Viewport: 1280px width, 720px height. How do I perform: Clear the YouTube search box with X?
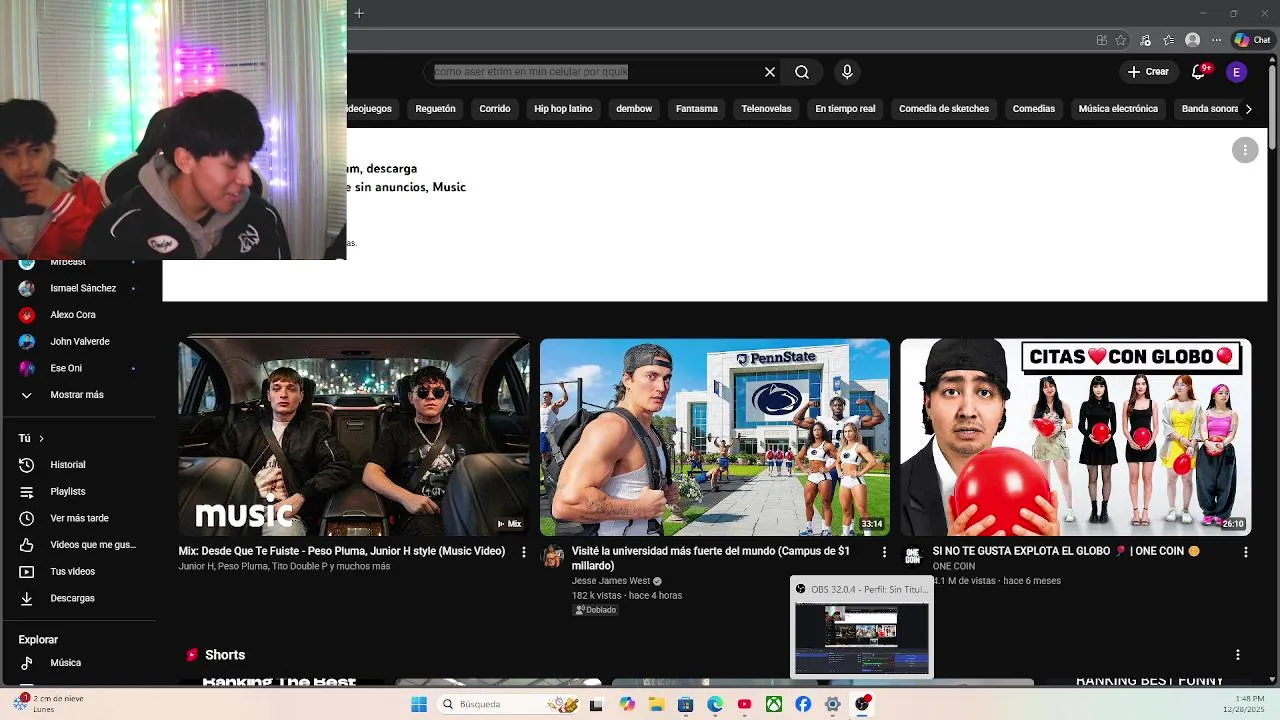(770, 72)
